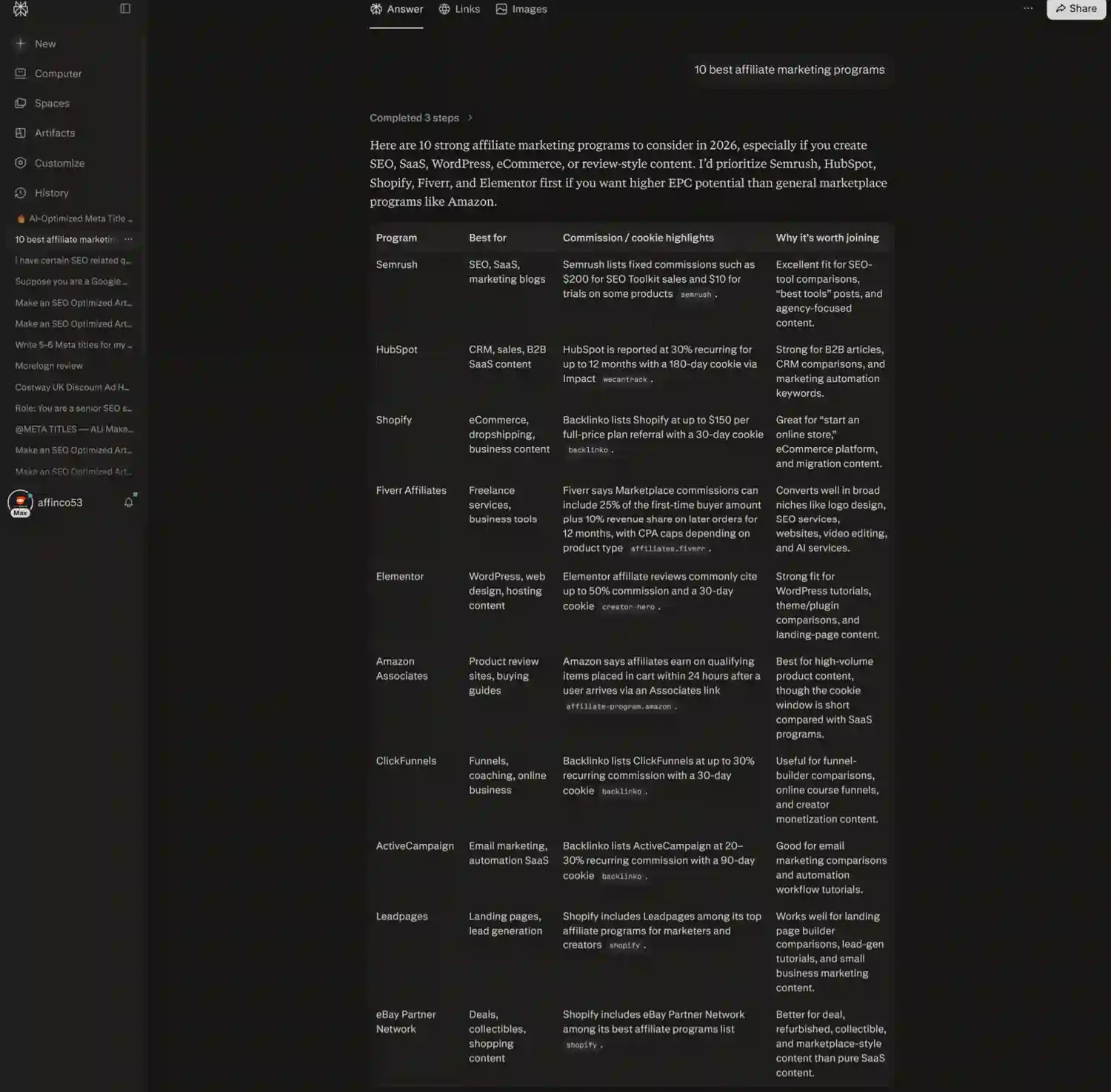1111x1092 pixels.
Task: Click the eBay Partner Network program cell
Action: (x=405, y=1022)
